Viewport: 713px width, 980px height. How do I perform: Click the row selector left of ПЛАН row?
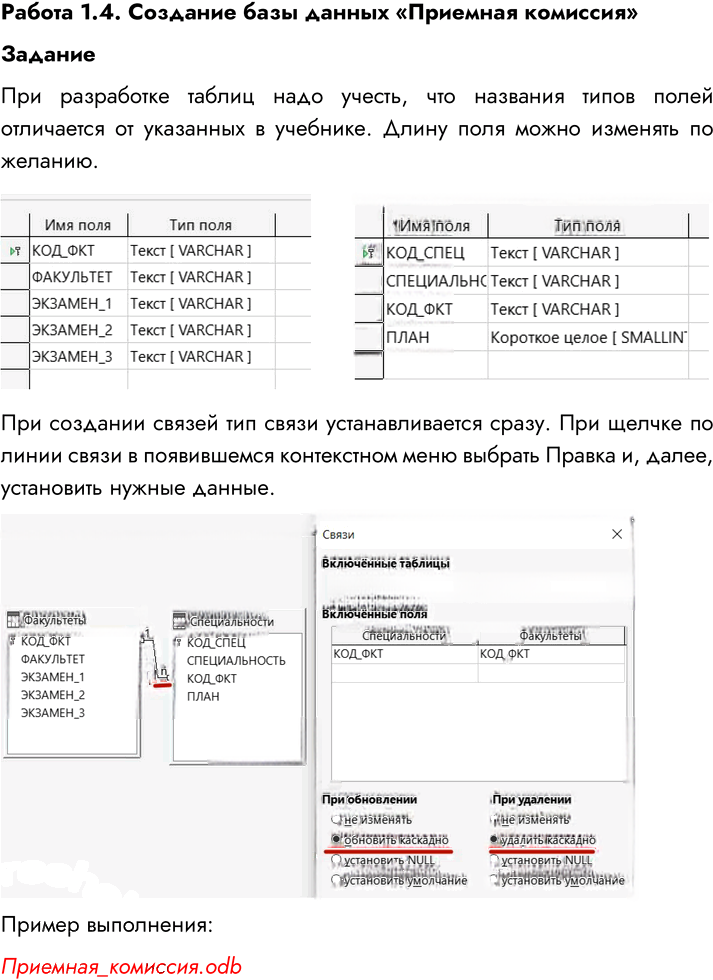369,338
